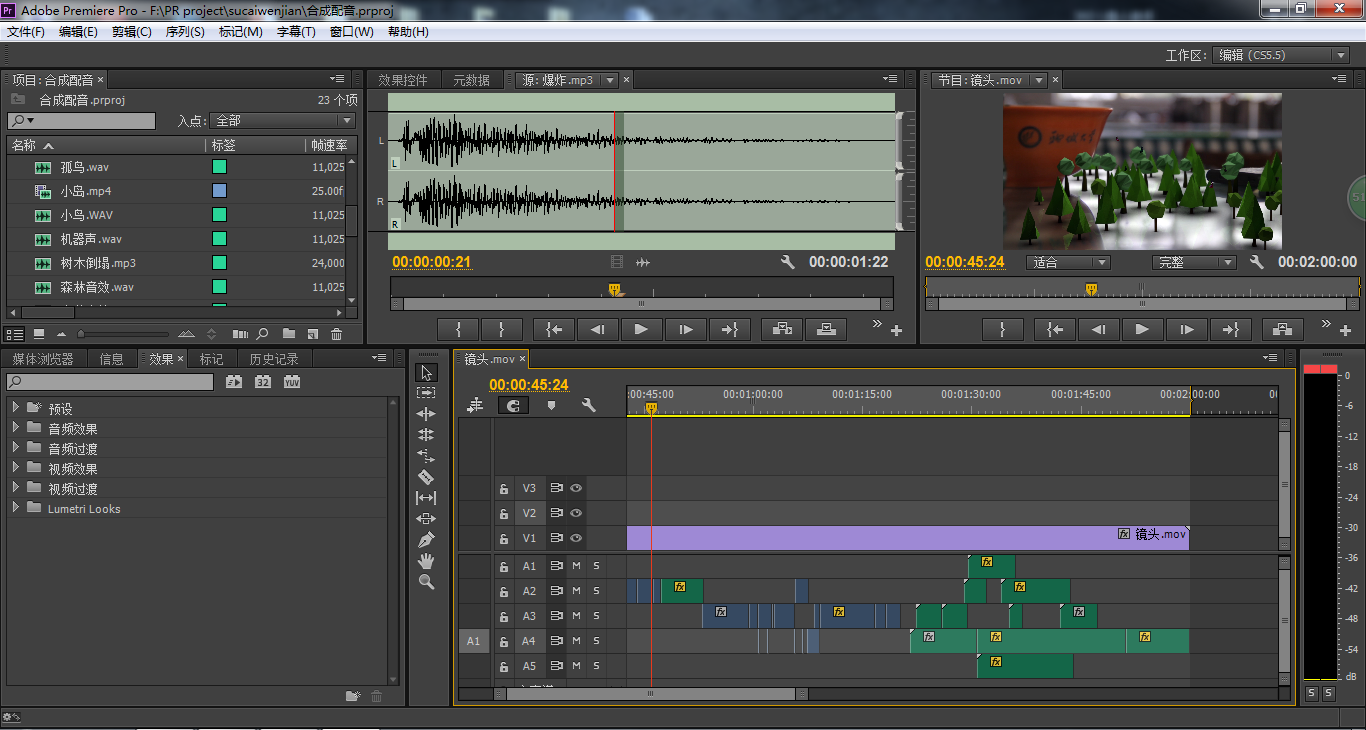Click new bin icon in project panel
This screenshot has height=730, width=1366.
click(289, 334)
